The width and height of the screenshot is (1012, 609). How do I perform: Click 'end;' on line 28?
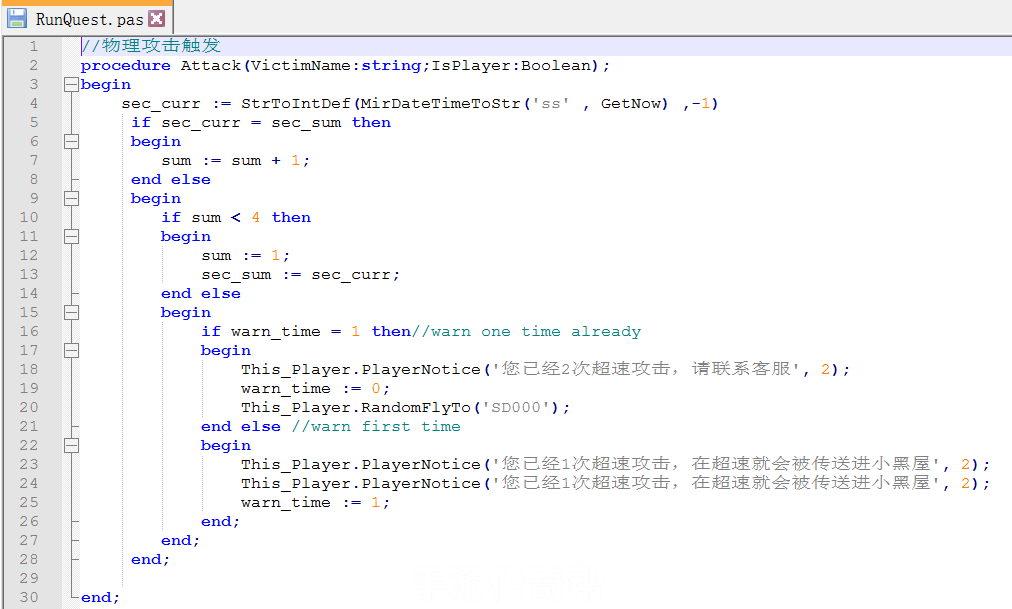tap(150, 559)
